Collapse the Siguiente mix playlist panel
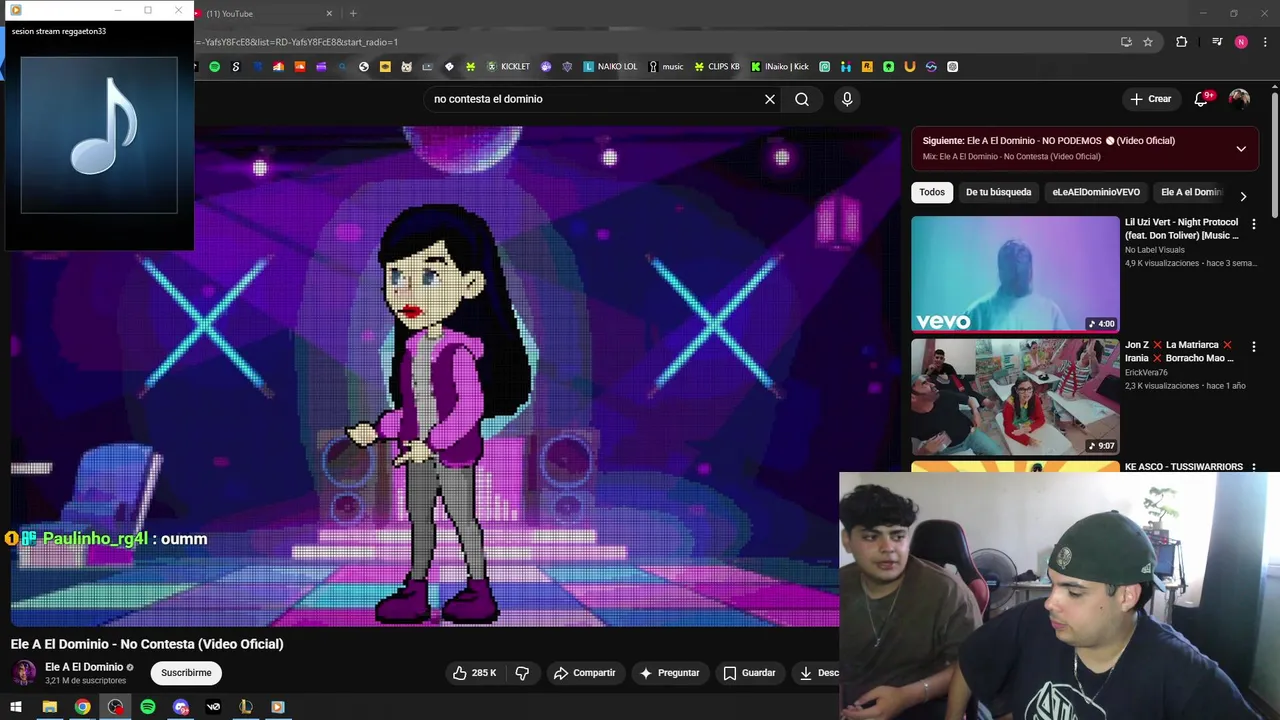Viewport: 1280px width, 720px height. point(1241,149)
